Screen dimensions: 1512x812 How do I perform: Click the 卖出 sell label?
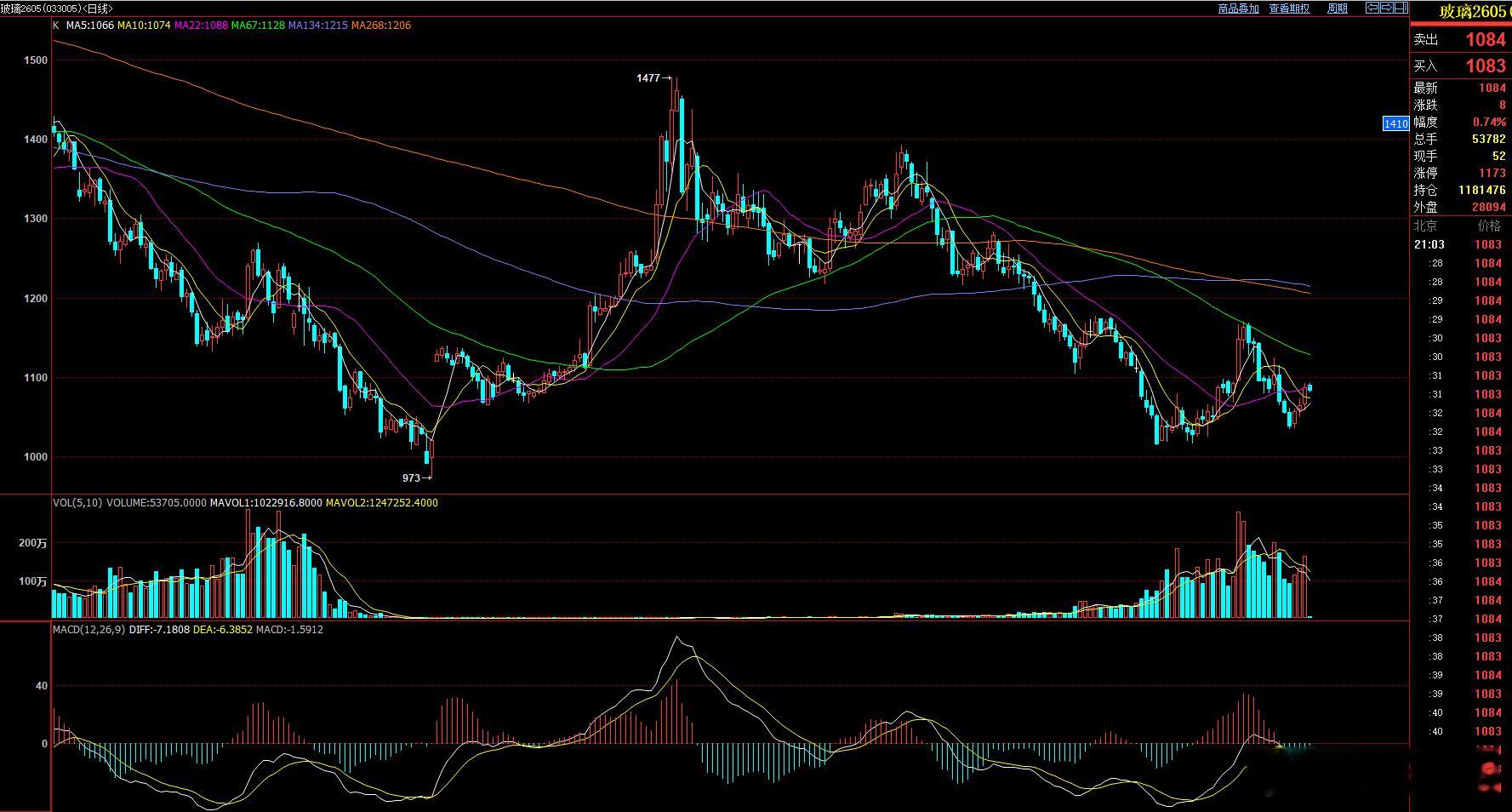point(1426,39)
